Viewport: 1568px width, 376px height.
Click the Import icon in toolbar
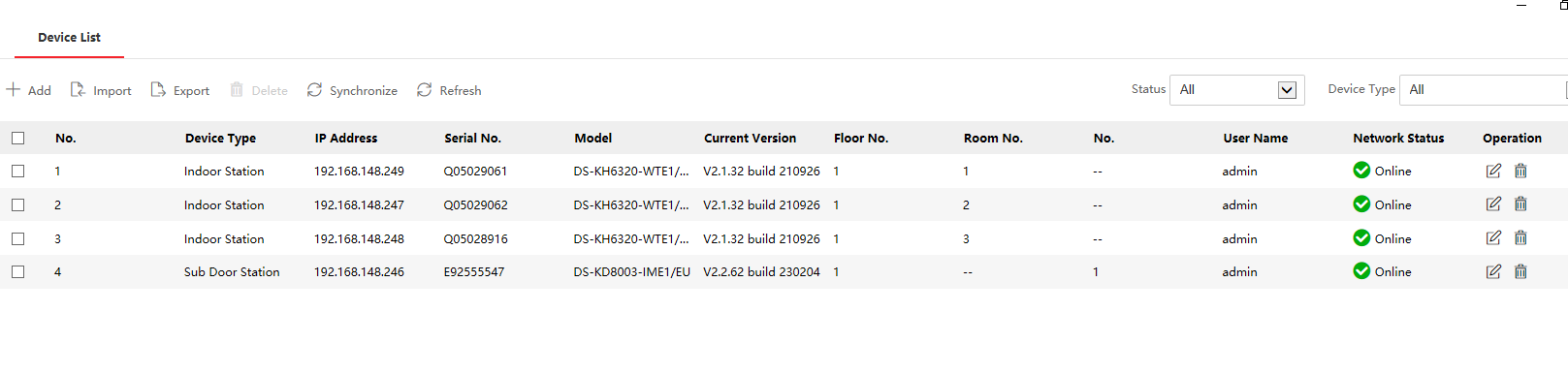(x=78, y=90)
